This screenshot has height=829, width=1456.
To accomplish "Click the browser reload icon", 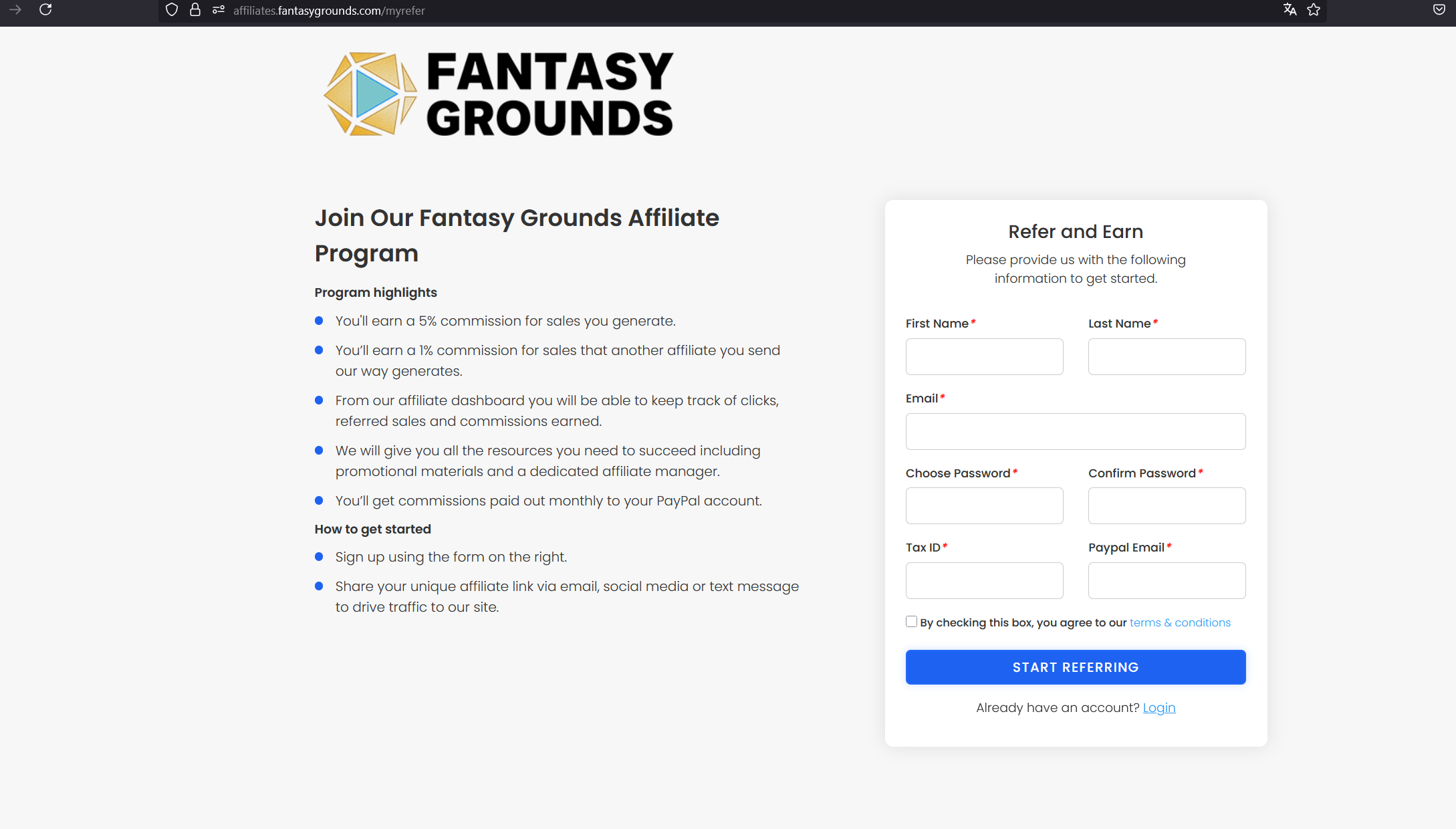I will click(45, 9).
